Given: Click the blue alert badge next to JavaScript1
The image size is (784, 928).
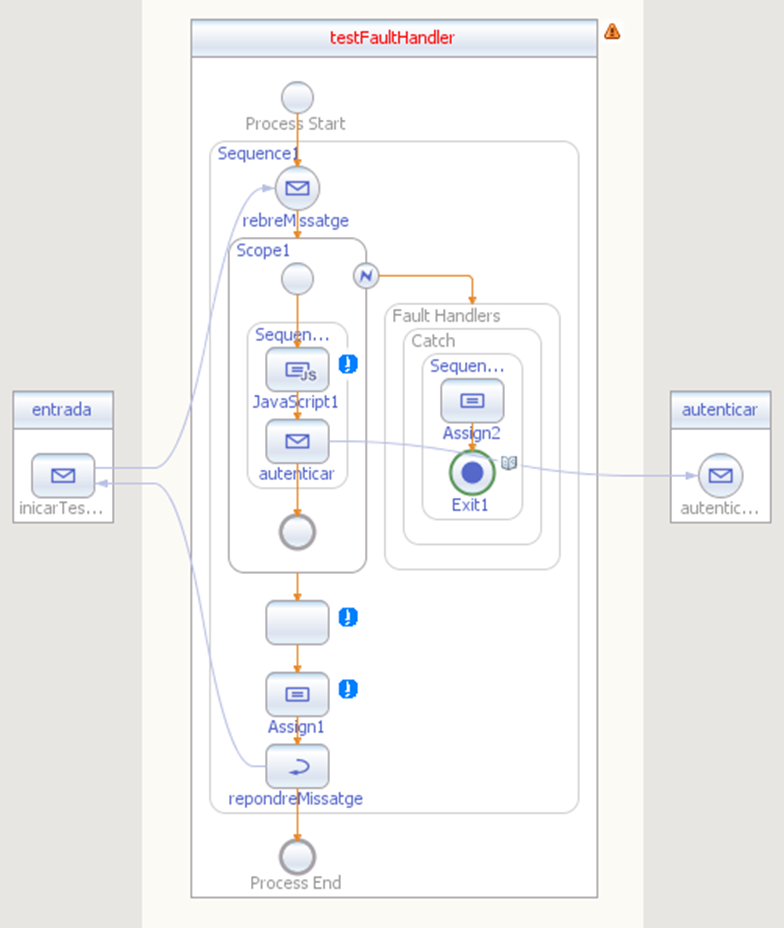Looking at the screenshot, I should 348,364.
